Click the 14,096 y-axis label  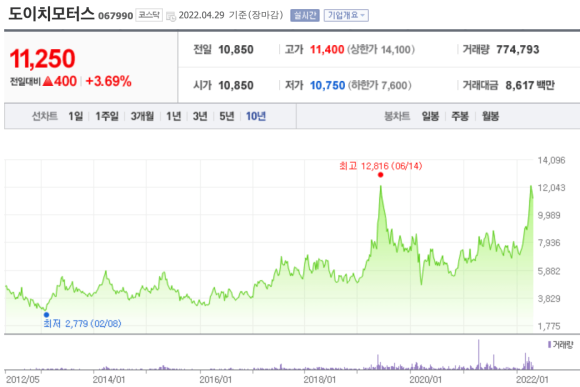coord(551,161)
